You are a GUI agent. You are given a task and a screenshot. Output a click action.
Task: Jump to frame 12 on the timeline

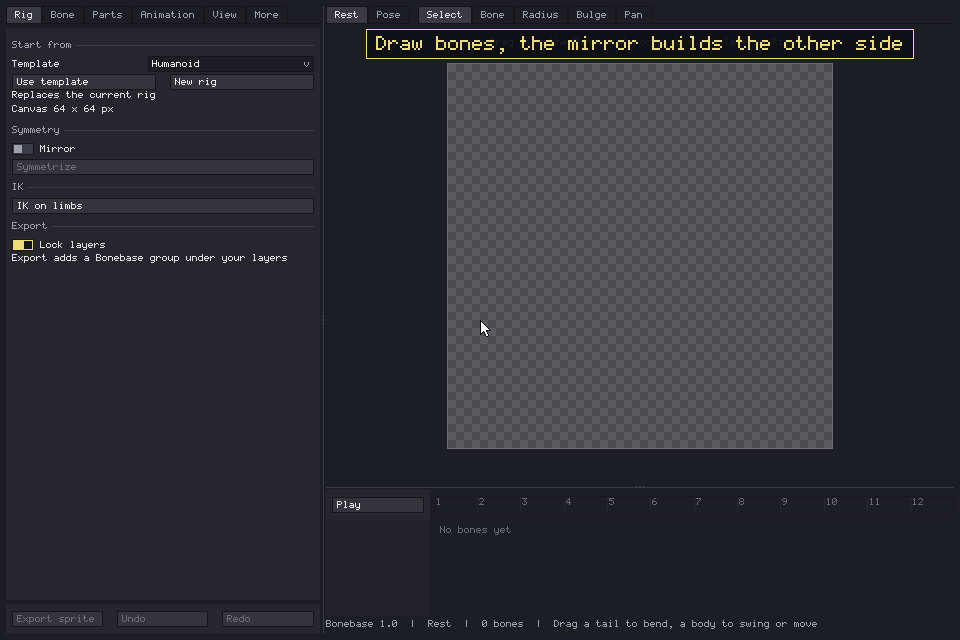tap(917, 502)
